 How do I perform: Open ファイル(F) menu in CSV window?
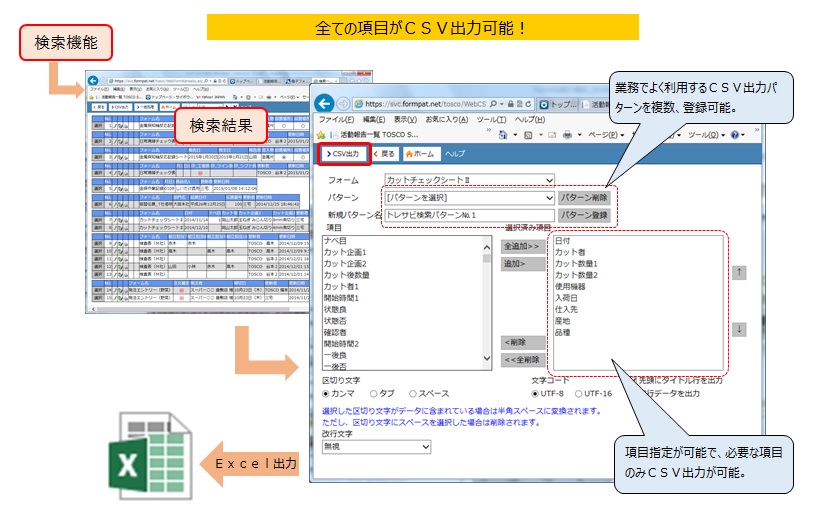[336, 120]
